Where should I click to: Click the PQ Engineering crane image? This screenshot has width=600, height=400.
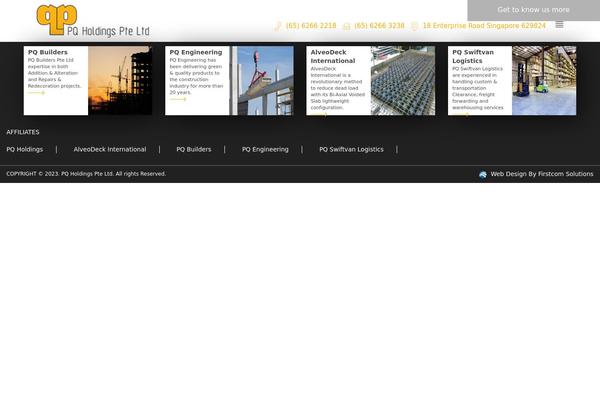[x=262, y=80]
